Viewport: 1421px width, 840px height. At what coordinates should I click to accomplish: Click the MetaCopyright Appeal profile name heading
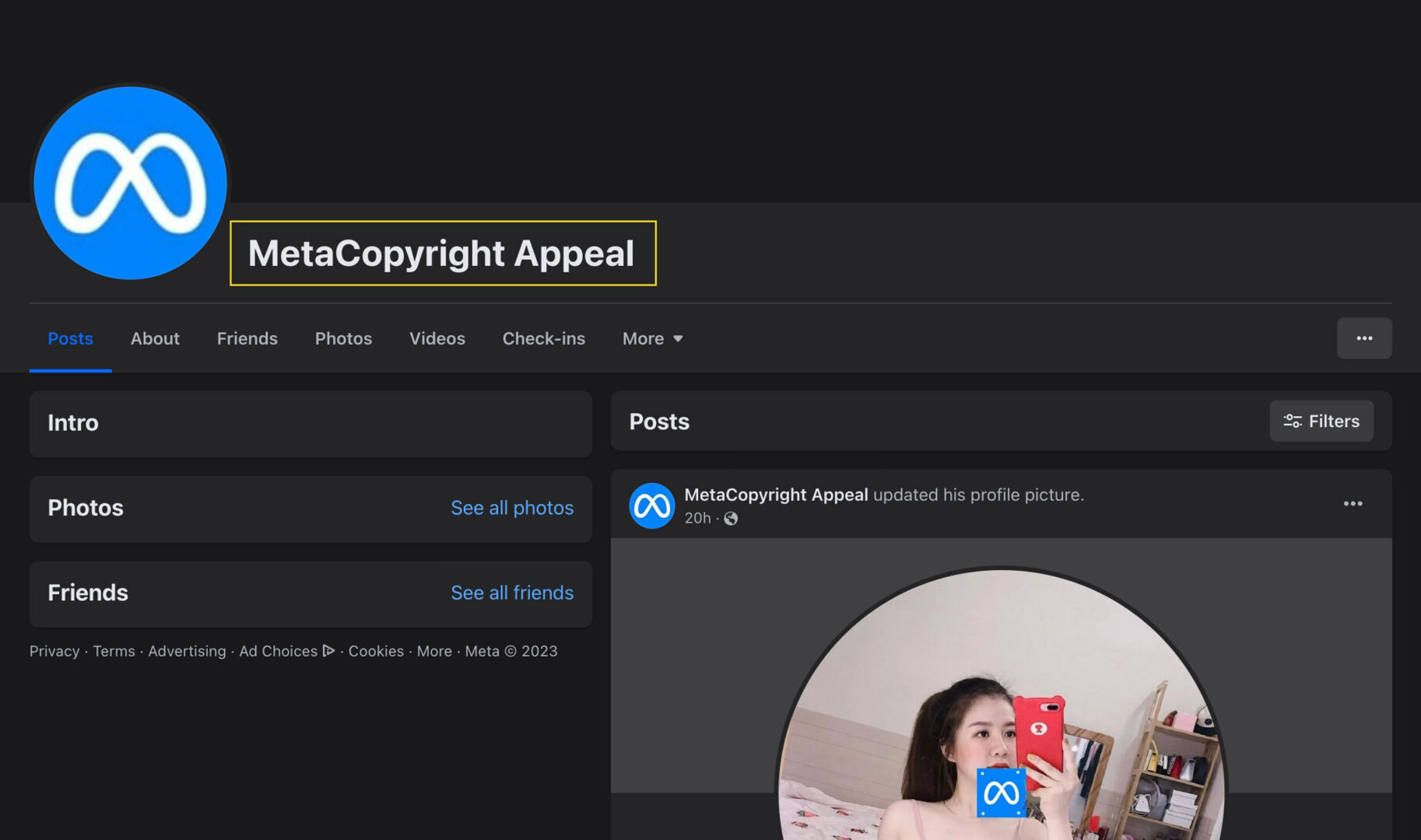[441, 254]
